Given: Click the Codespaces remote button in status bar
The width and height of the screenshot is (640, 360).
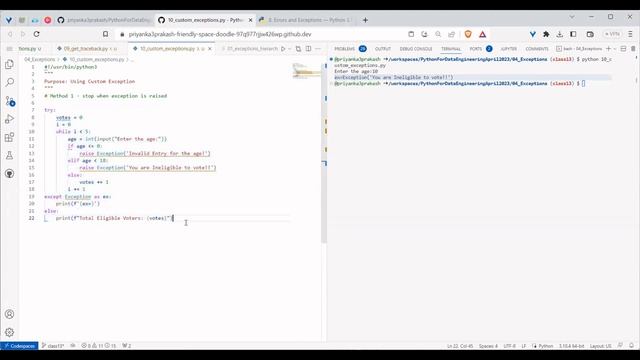Looking at the screenshot, I should (19, 346).
